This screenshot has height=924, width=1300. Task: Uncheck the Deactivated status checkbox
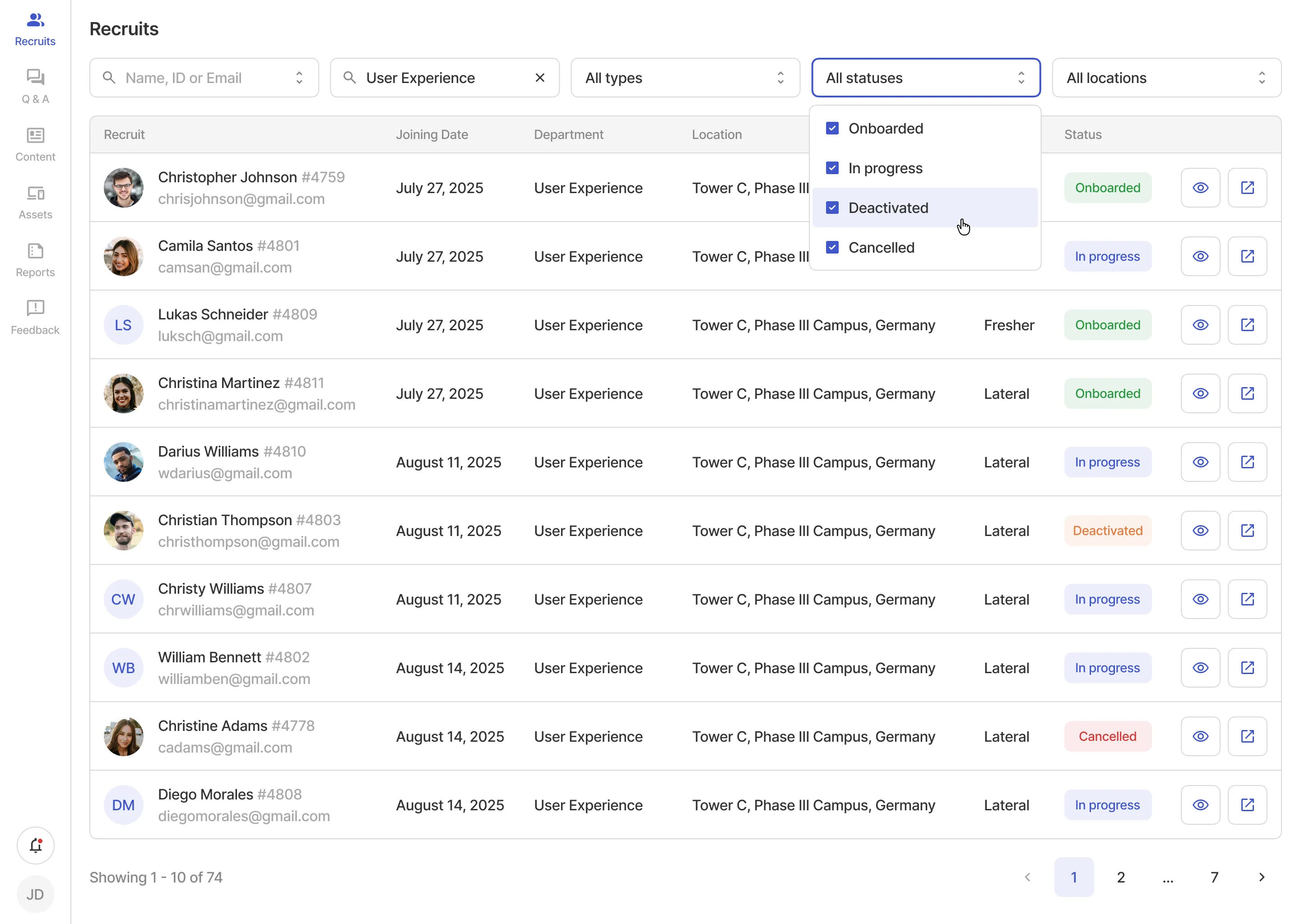[x=831, y=208]
